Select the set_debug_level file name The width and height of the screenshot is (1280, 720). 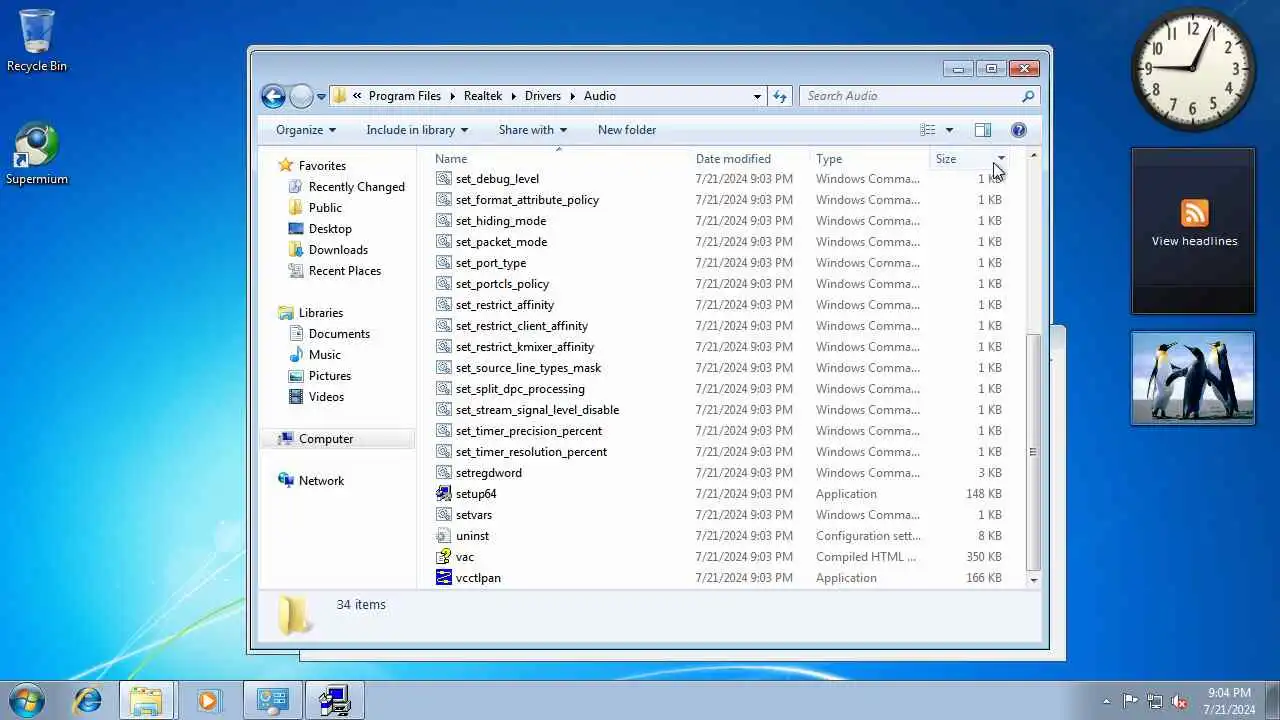coord(497,179)
